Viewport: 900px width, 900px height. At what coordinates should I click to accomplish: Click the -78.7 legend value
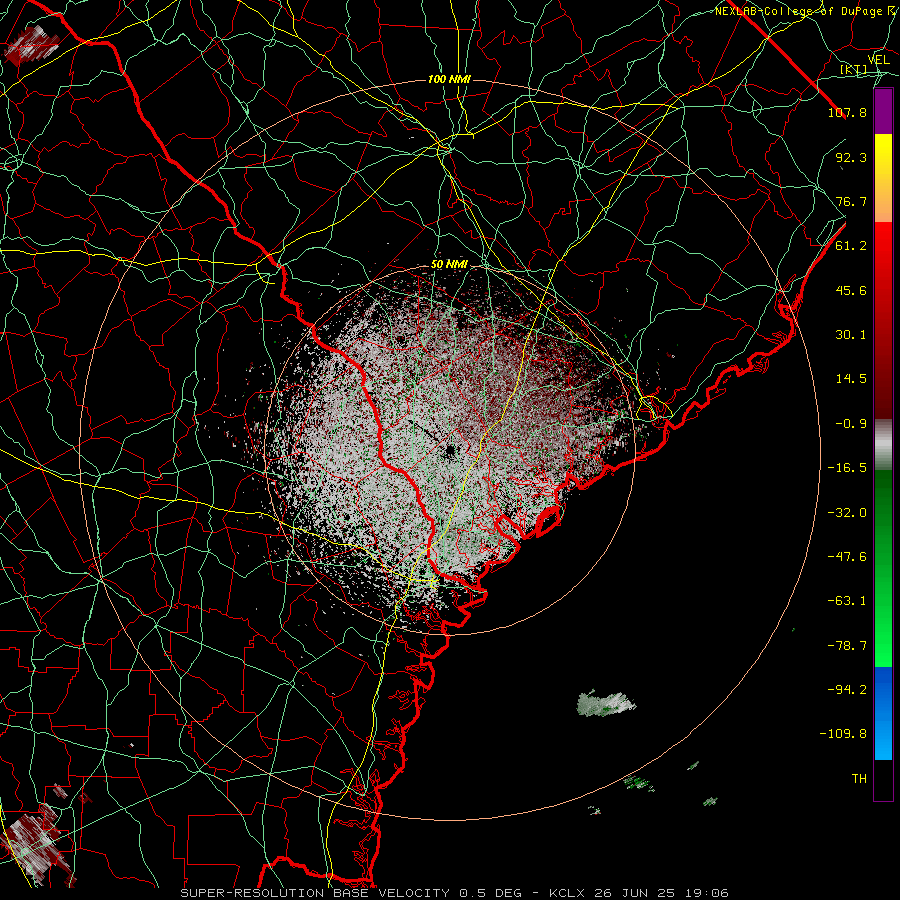pos(847,646)
